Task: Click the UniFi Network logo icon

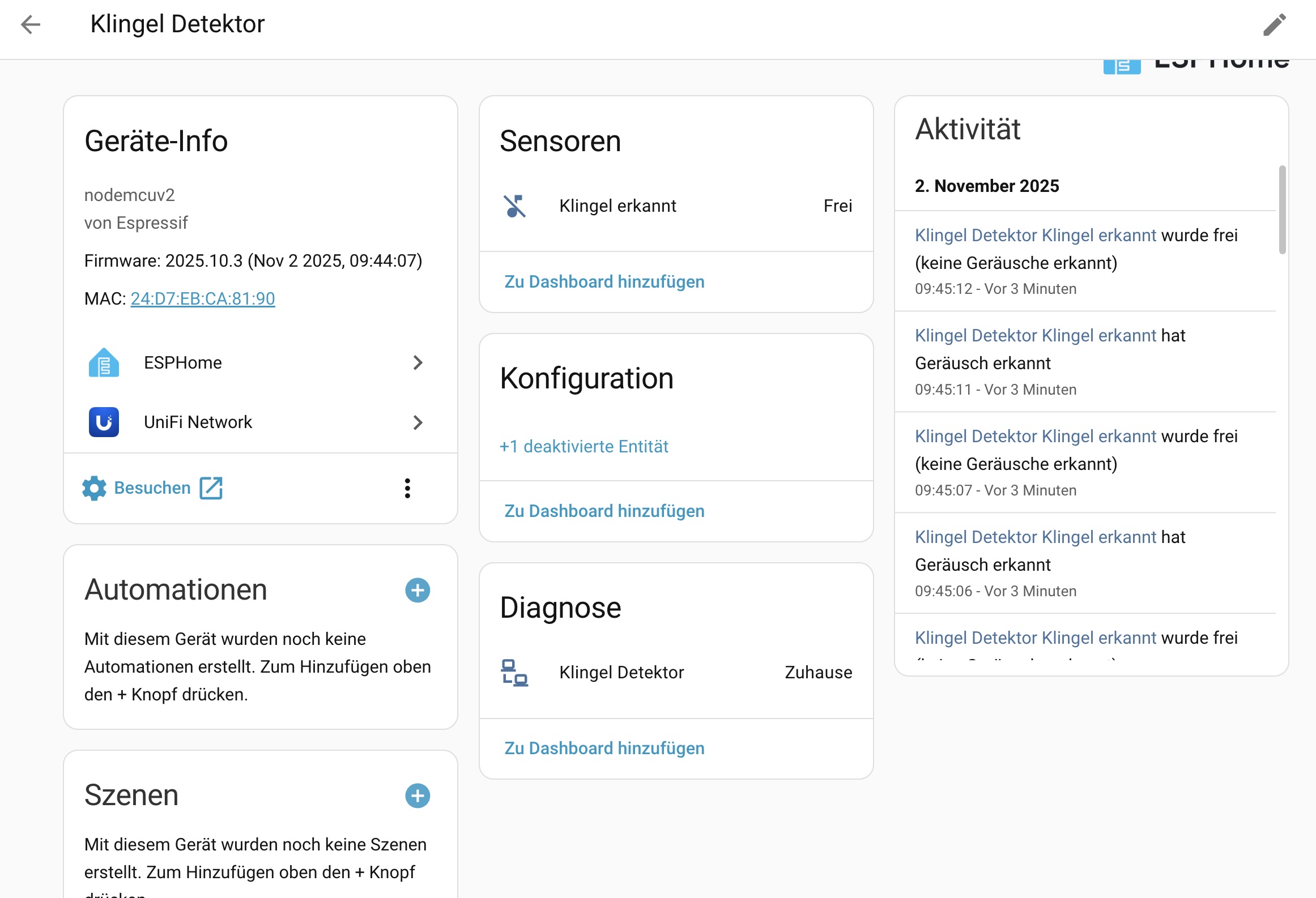Action: [x=104, y=422]
